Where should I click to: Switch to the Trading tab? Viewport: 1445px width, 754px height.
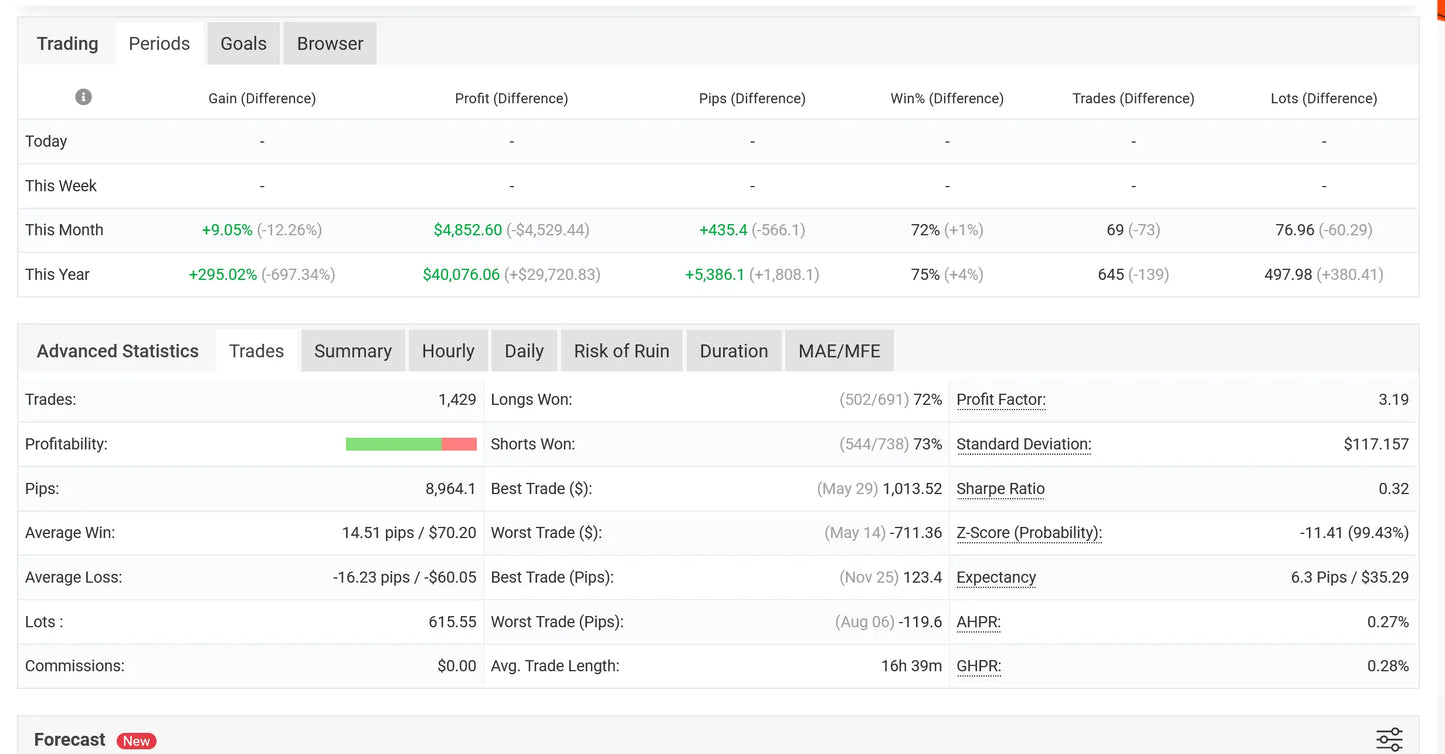point(68,44)
